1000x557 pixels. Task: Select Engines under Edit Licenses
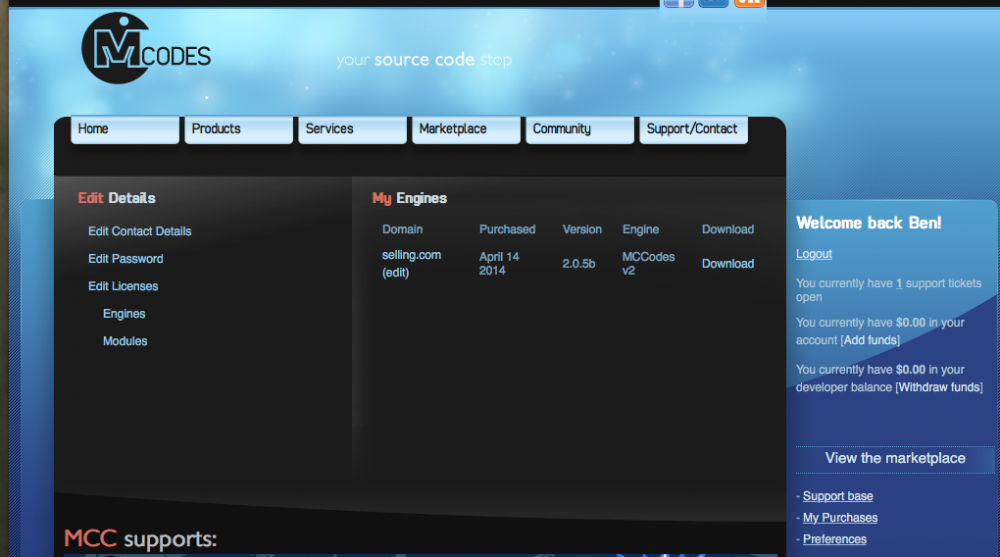click(124, 314)
